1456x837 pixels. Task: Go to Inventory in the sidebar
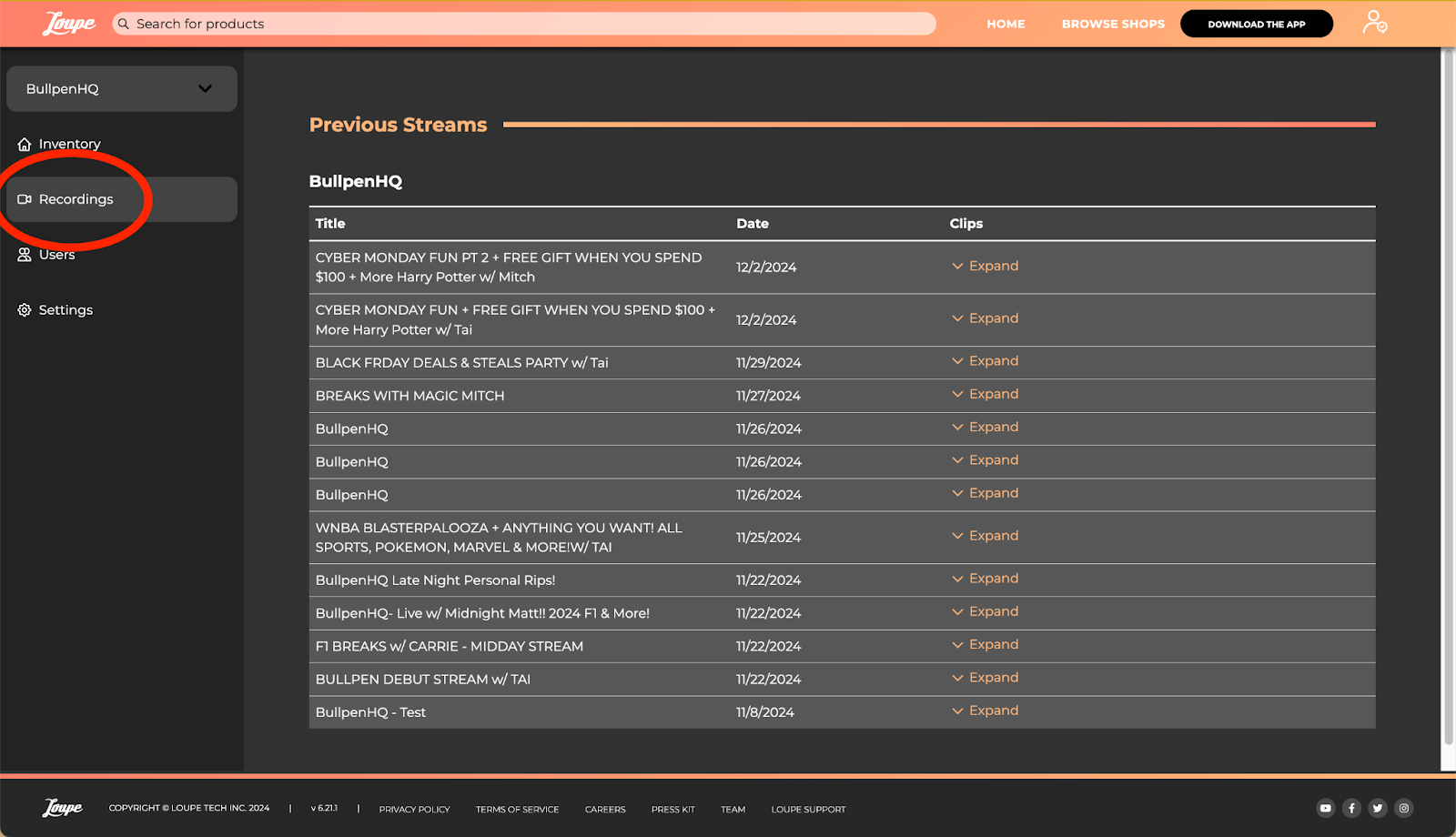coord(69,144)
